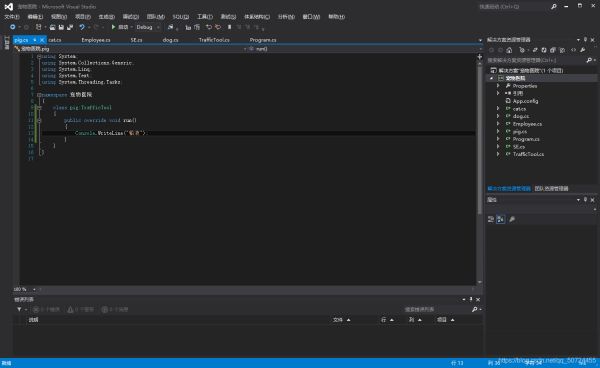Click the wrench Properties icon in Solution Explorer toolbar
The height and width of the screenshot is (368, 600).
point(583,50)
